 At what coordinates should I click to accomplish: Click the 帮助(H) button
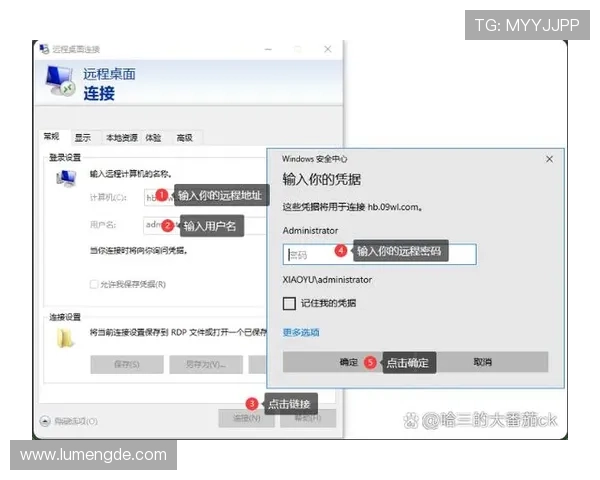tap(308, 418)
